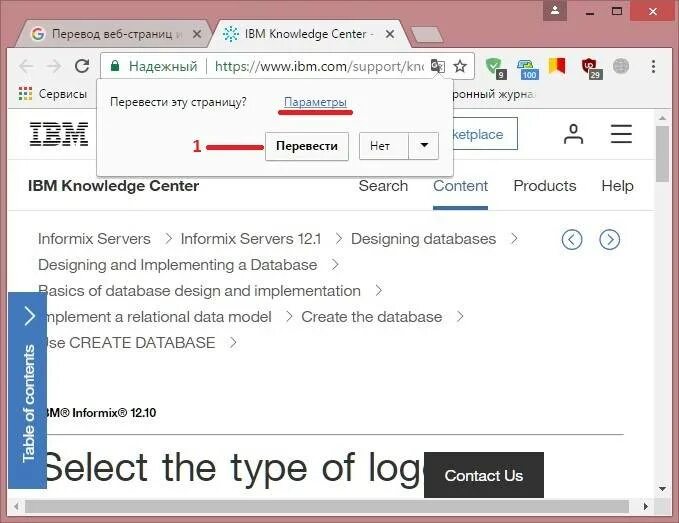Expand the Table of contents side panel
679x523 pixels.
click(x=28, y=390)
